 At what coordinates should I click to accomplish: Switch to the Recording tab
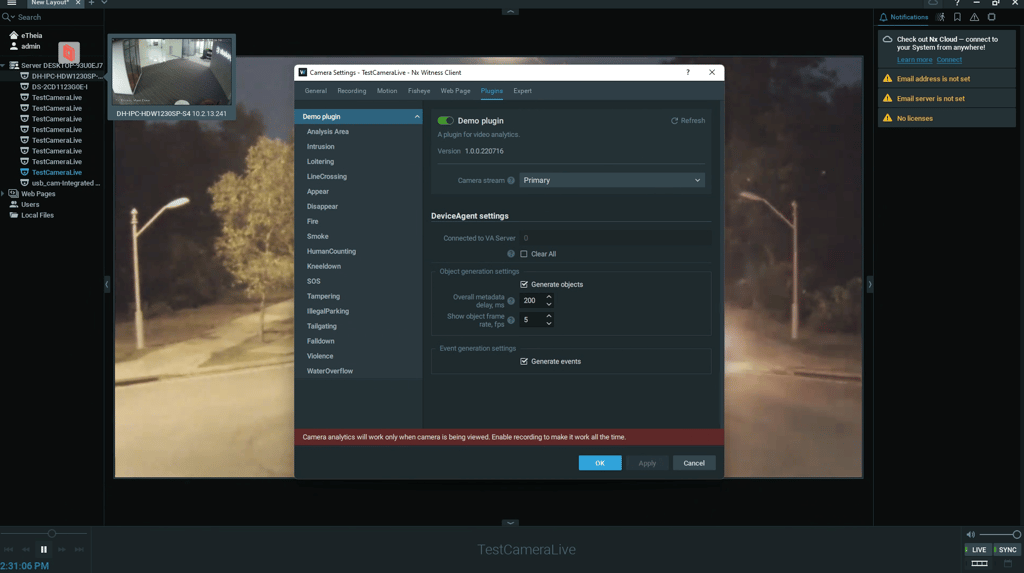tap(351, 91)
